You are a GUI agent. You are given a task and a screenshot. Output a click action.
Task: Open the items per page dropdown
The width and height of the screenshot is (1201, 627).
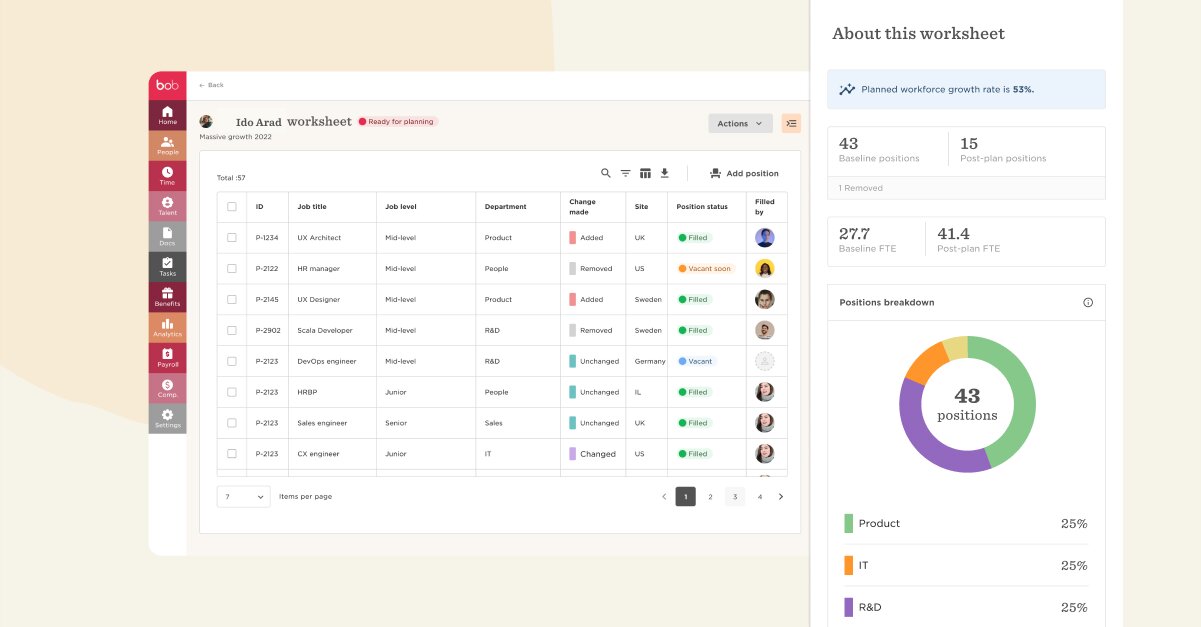point(244,496)
